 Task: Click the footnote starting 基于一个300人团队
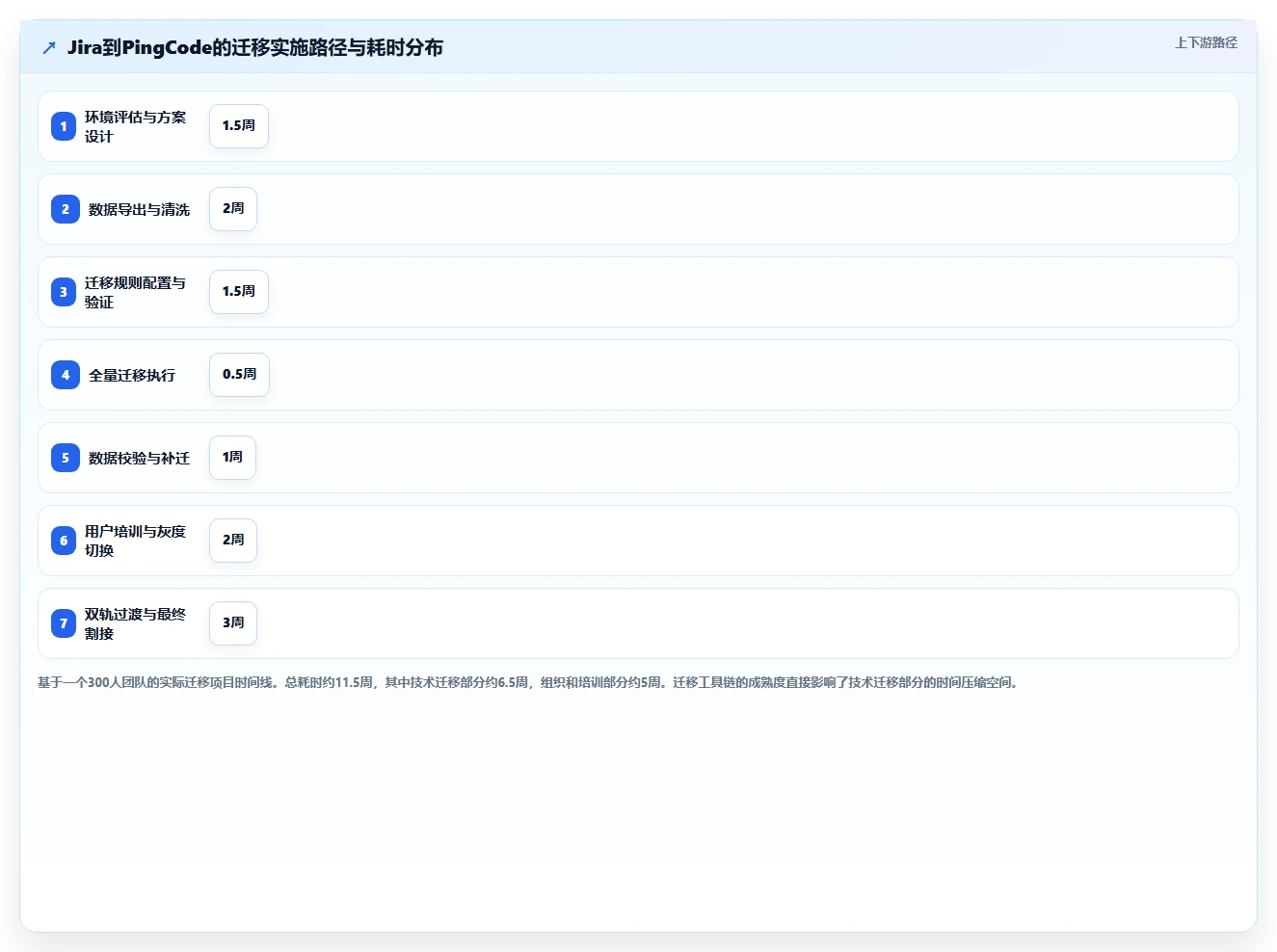coord(529,682)
